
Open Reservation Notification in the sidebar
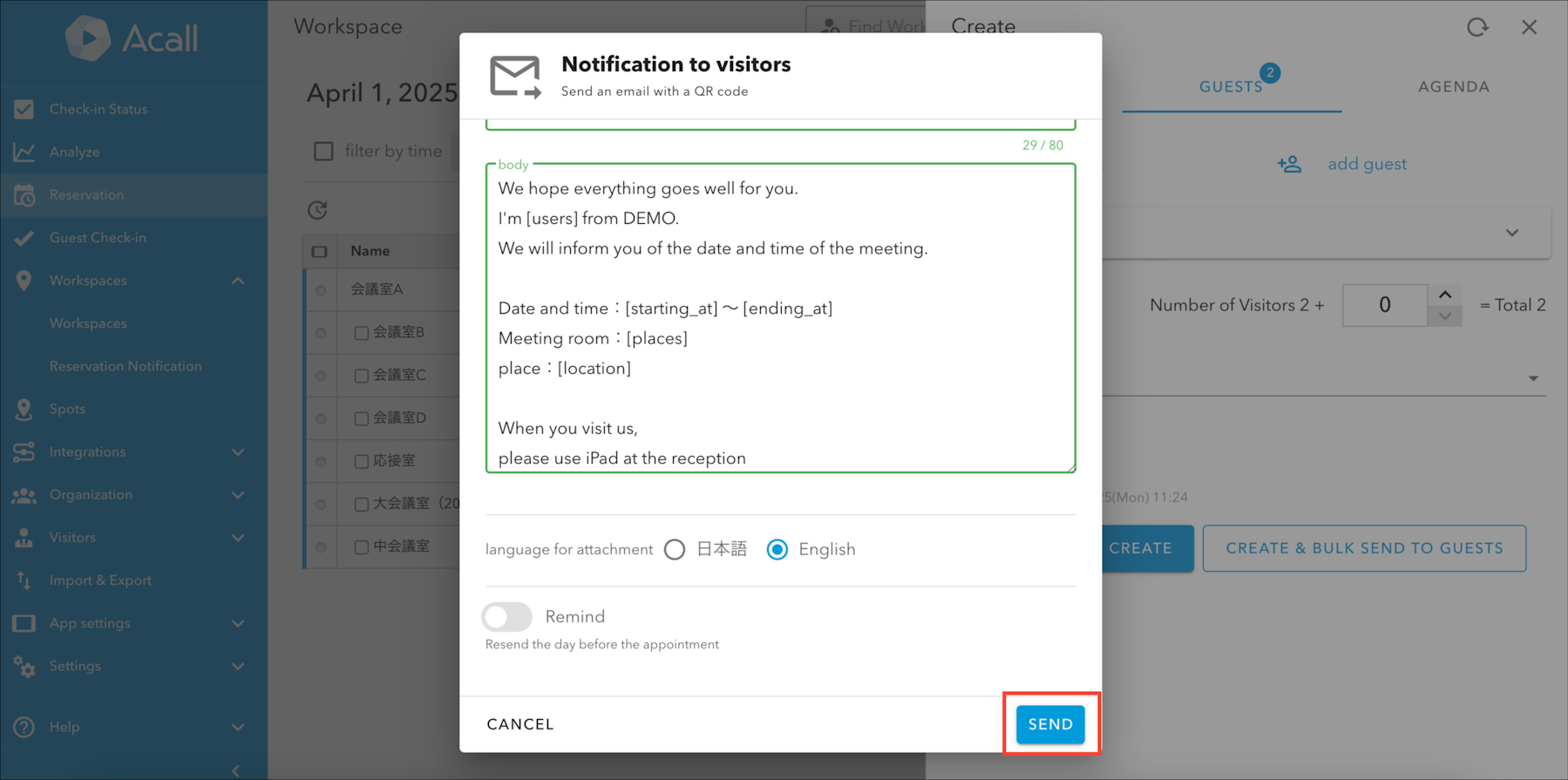(x=126, y=366)
